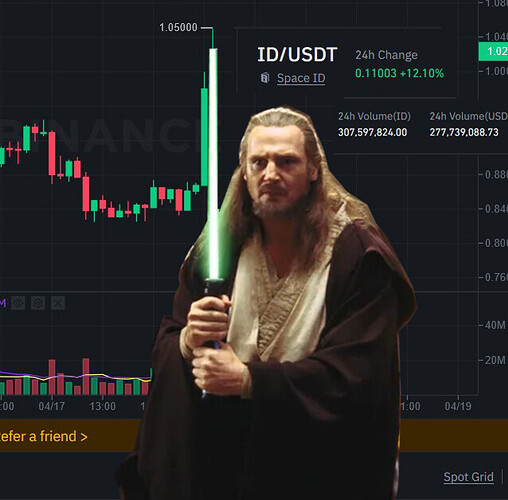Open the Spot Grid link
Screen dimensions: 508x500
(468, 477)
